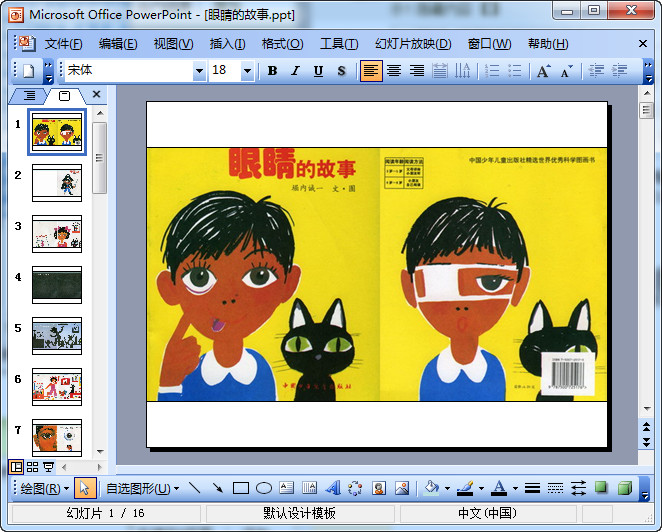
Task: Insert a diagram or organization chart
Action: click(355, 489)
